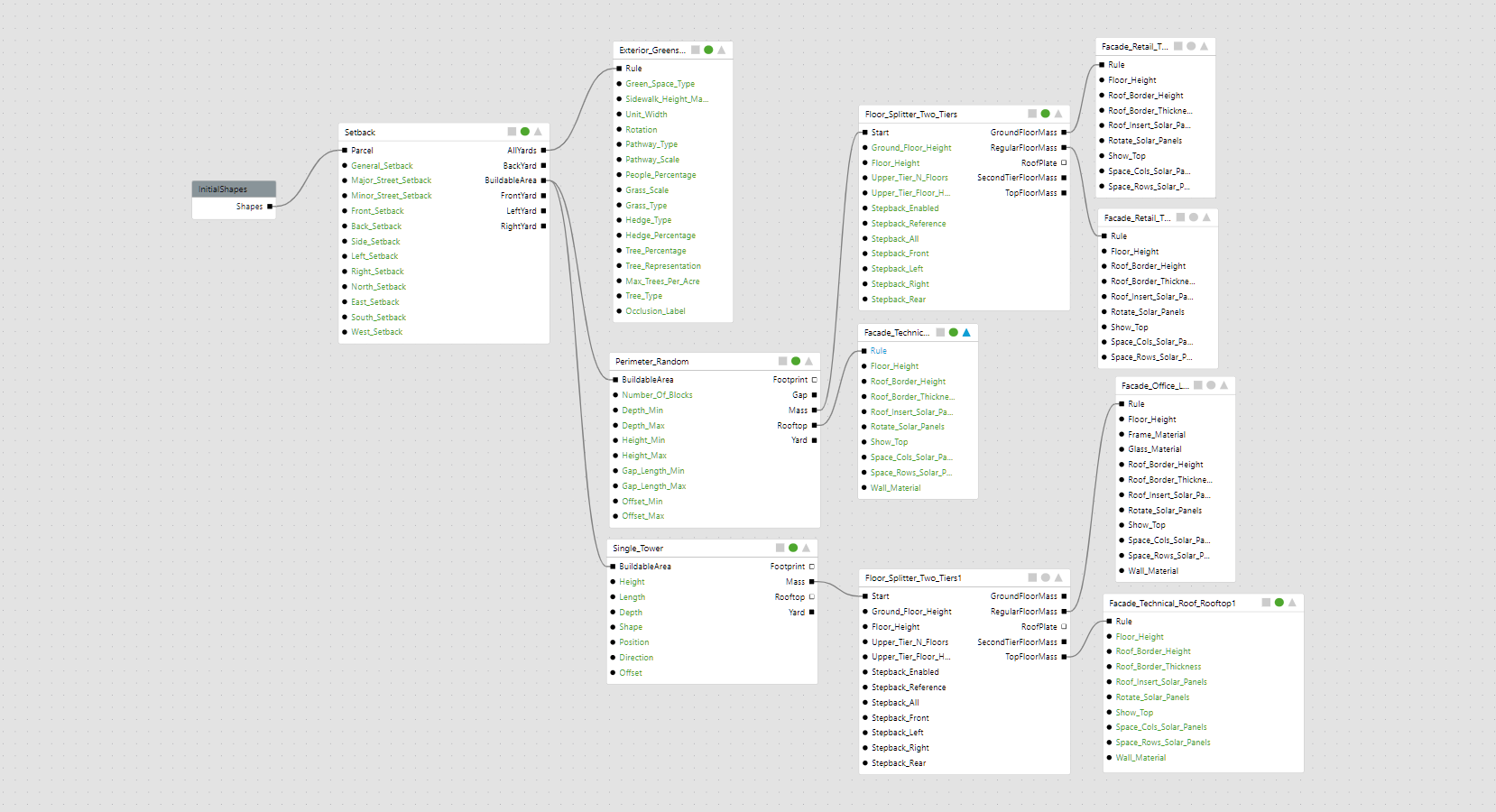This screenshot has width=1496, height=812.
Task: Click the triangle icon on the Facade_Technical_Roof_Rooftop1 node header
Action: point(1292,603)
